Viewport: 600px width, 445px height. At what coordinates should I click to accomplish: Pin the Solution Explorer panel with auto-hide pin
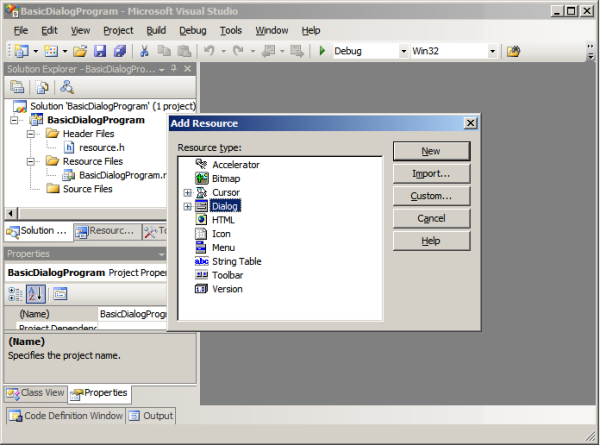point(174,69)
